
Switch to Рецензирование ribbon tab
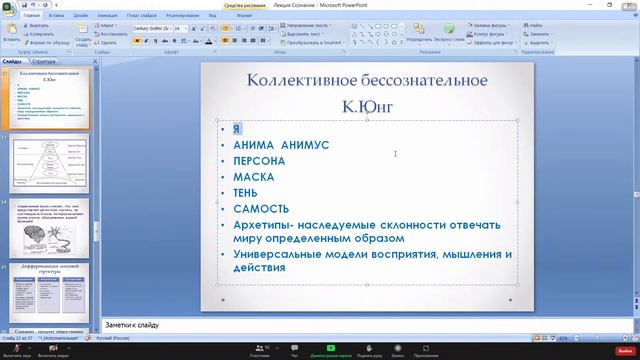click(x=182, y=16)
